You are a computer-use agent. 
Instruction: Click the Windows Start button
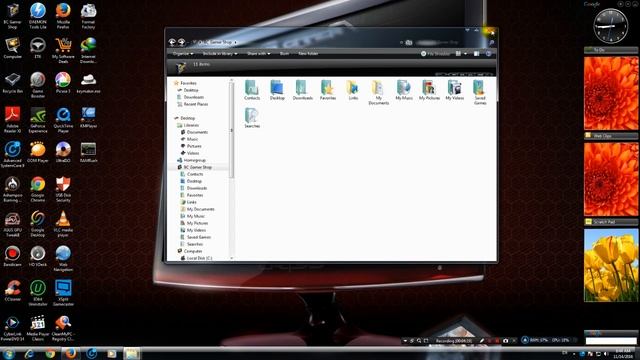click(x=8, y=353)
